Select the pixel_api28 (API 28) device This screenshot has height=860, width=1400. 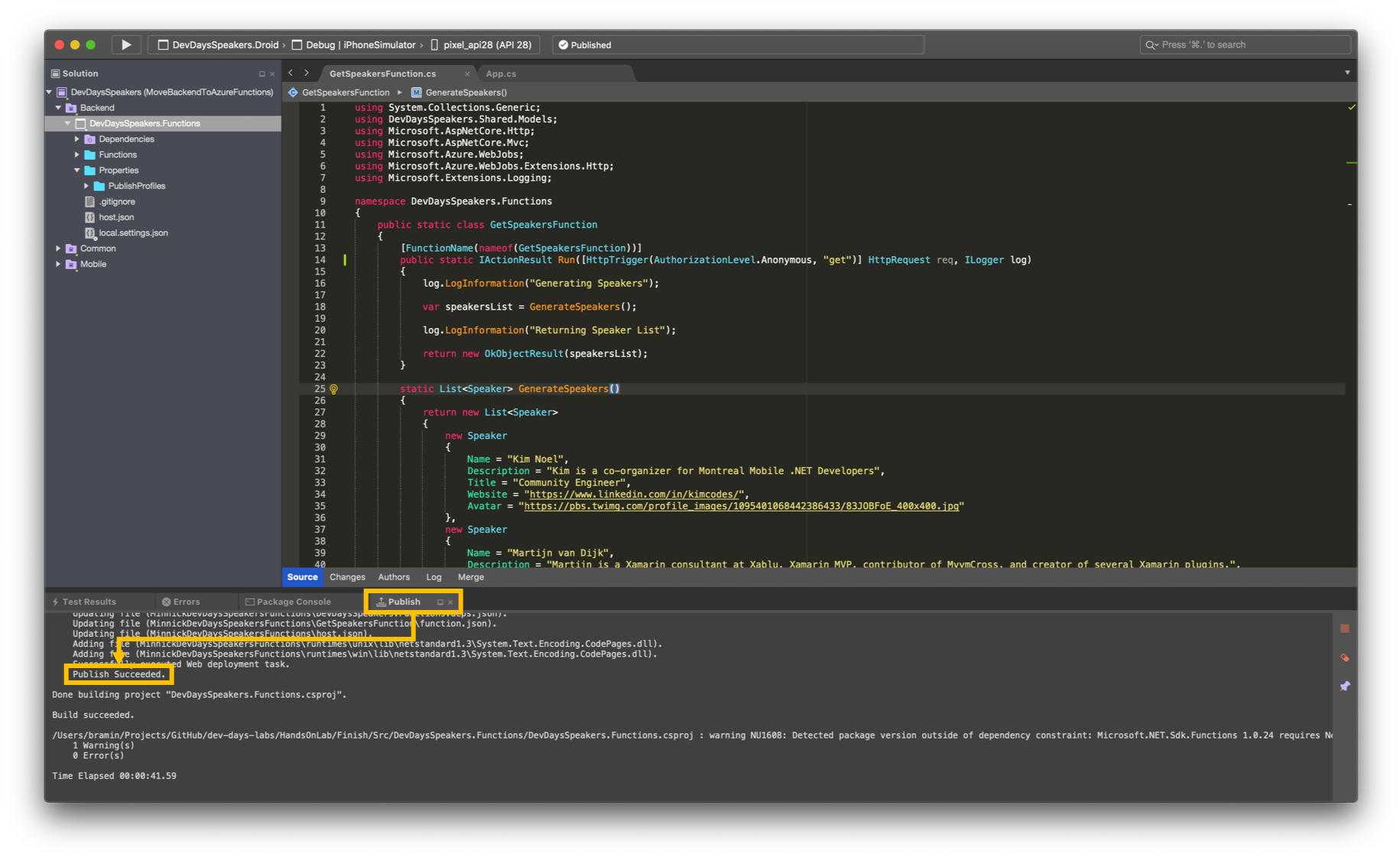tap(482, 44)
